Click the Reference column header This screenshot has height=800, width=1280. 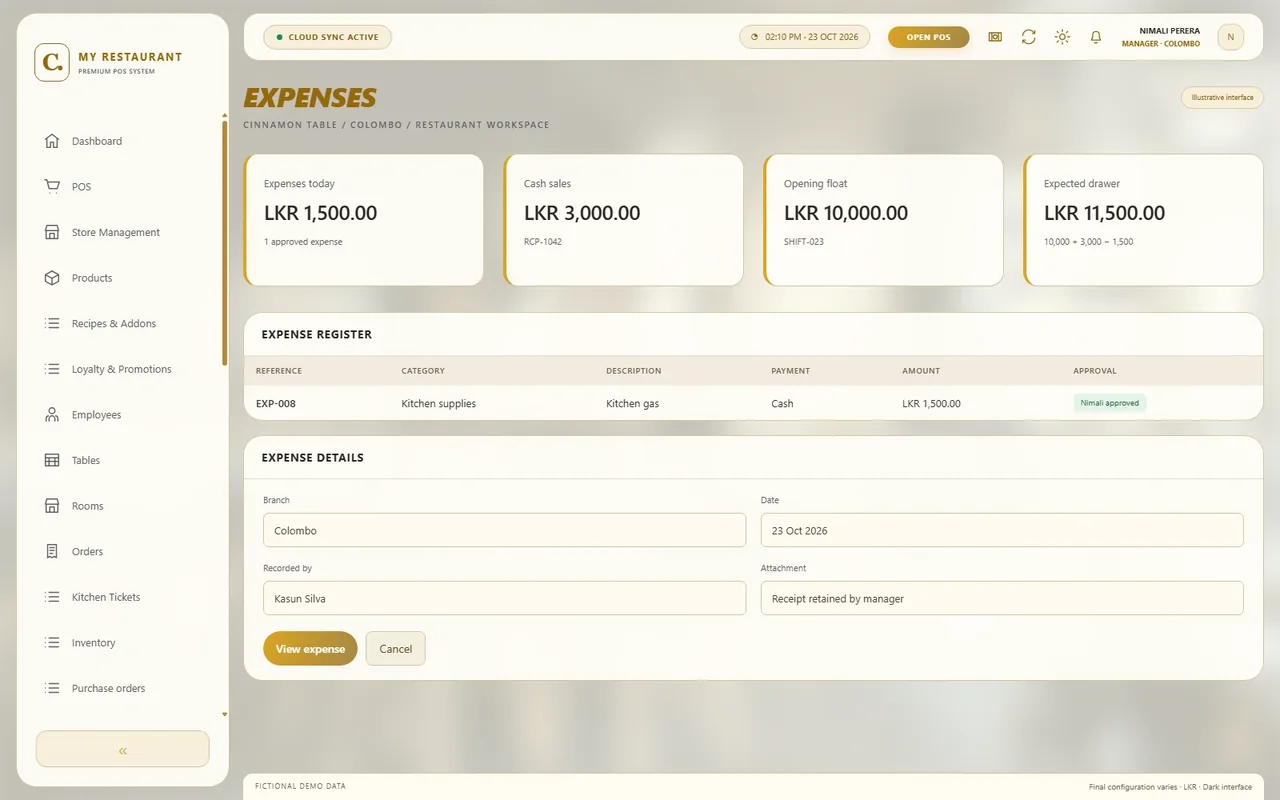(x=279, y=371)
